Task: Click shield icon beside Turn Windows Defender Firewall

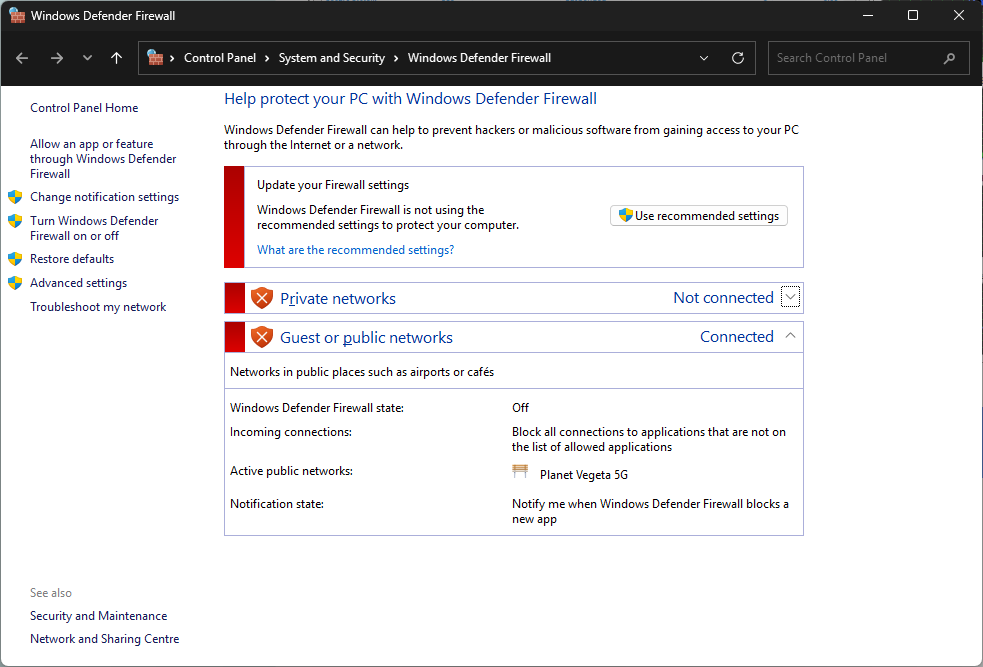Action: [x=15, y=221]
